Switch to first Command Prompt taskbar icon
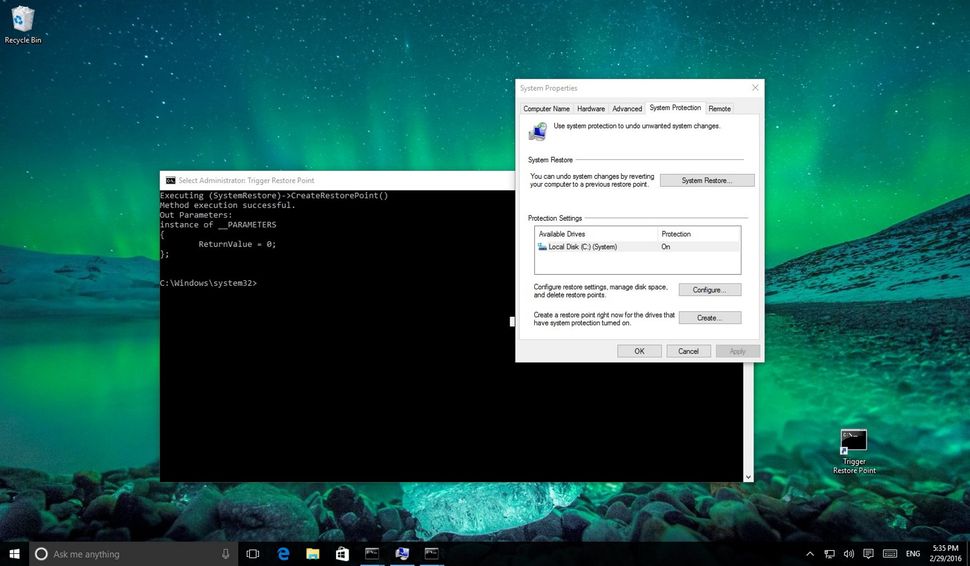 [372, 554]
